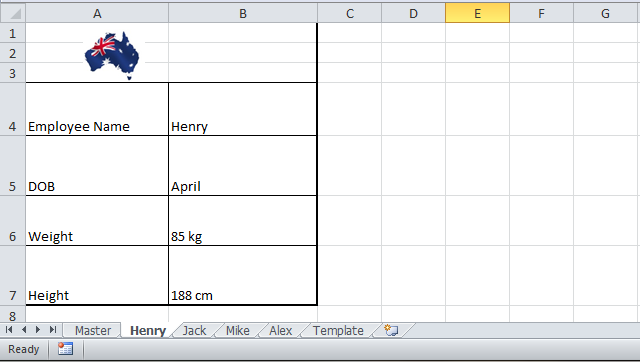Open the Alex sheet tab
Screen dimensions: 640x362
280,331
